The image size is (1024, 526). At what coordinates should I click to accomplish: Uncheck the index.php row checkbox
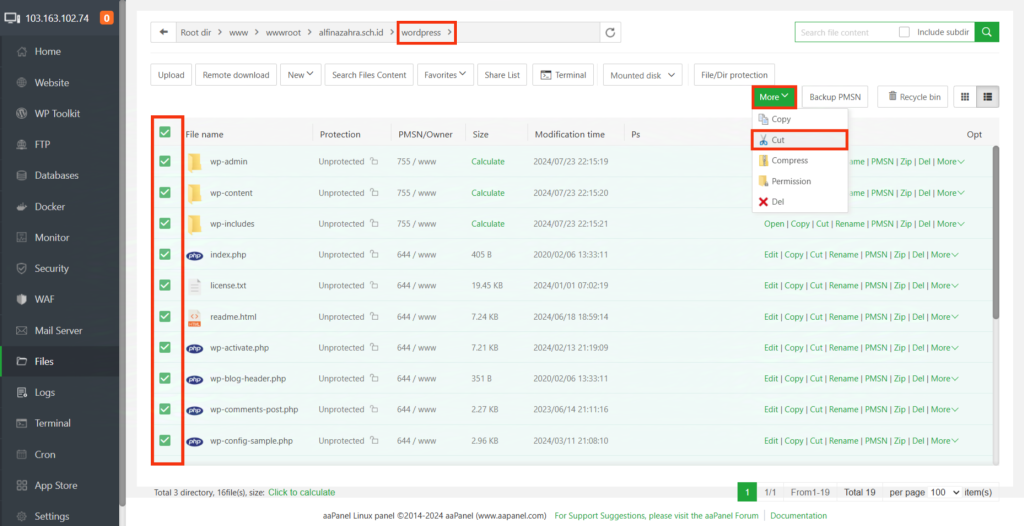[165, 255]
